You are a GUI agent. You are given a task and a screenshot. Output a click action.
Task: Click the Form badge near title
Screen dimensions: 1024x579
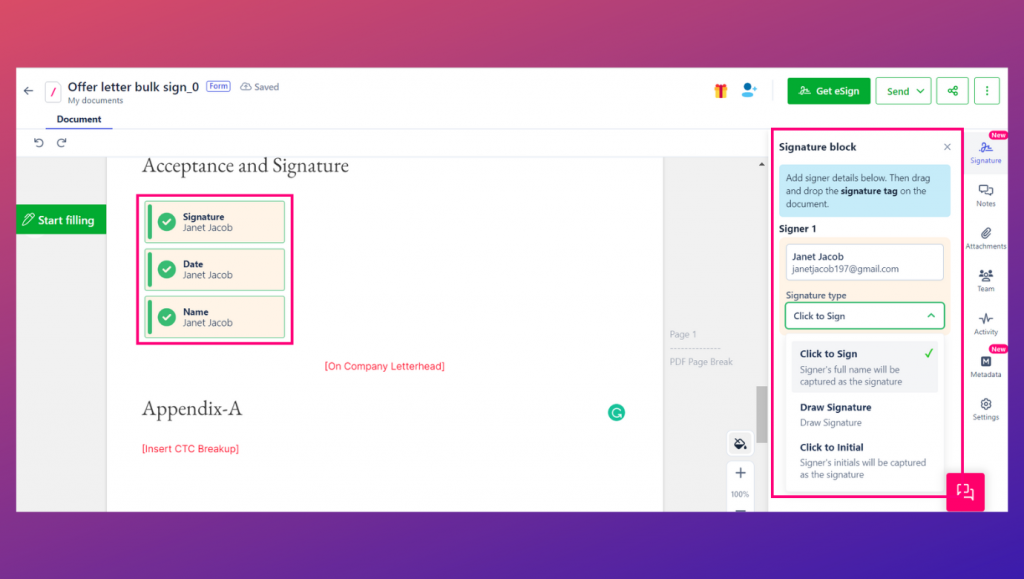click(218, 86)
